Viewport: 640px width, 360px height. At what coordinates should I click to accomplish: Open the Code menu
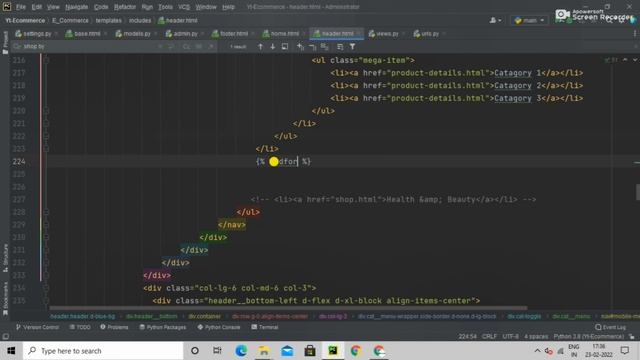101,7
